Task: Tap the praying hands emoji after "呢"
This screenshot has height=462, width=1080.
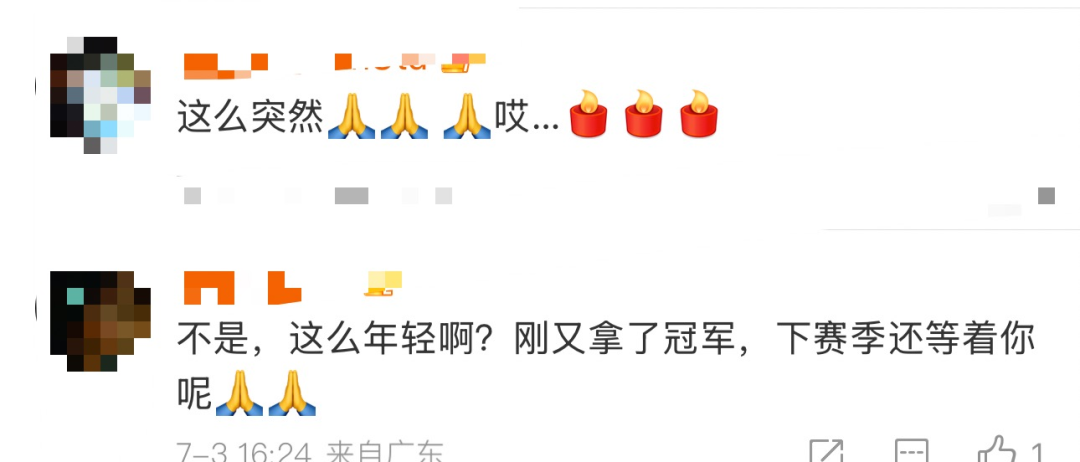Action: click(239, 392)
